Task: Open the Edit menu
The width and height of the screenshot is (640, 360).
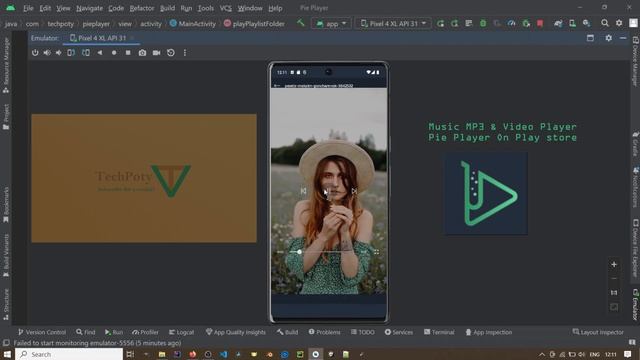Action: [x=45, y=8]
